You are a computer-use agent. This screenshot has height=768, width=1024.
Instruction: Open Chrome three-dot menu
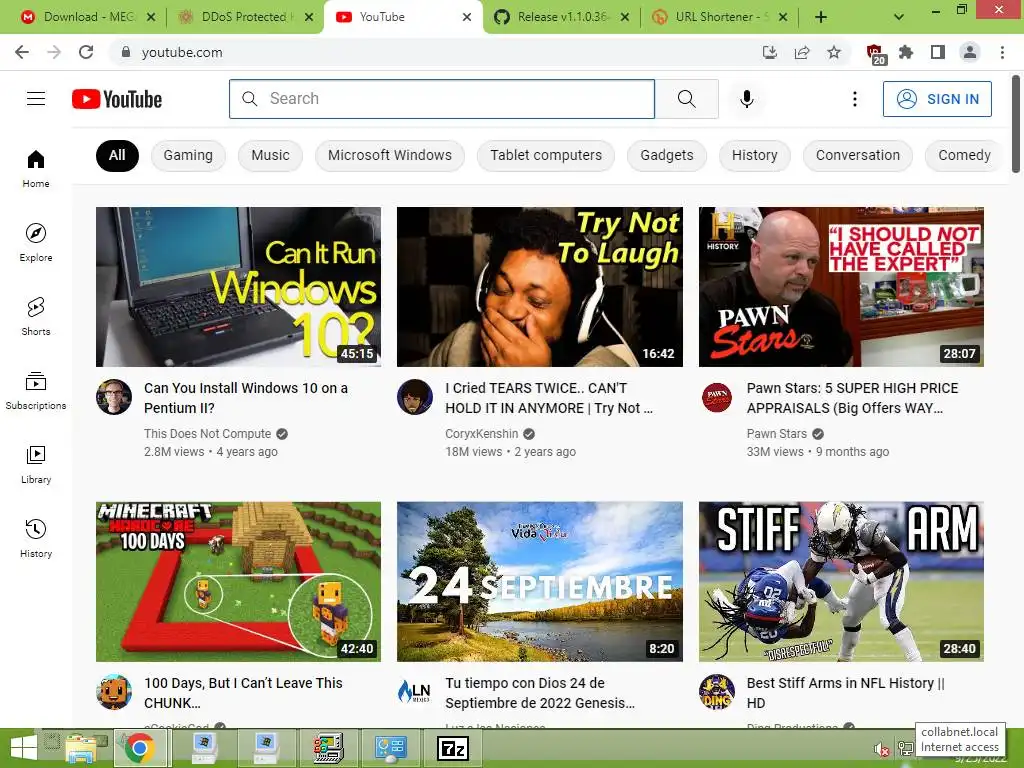coord(1002,52)
